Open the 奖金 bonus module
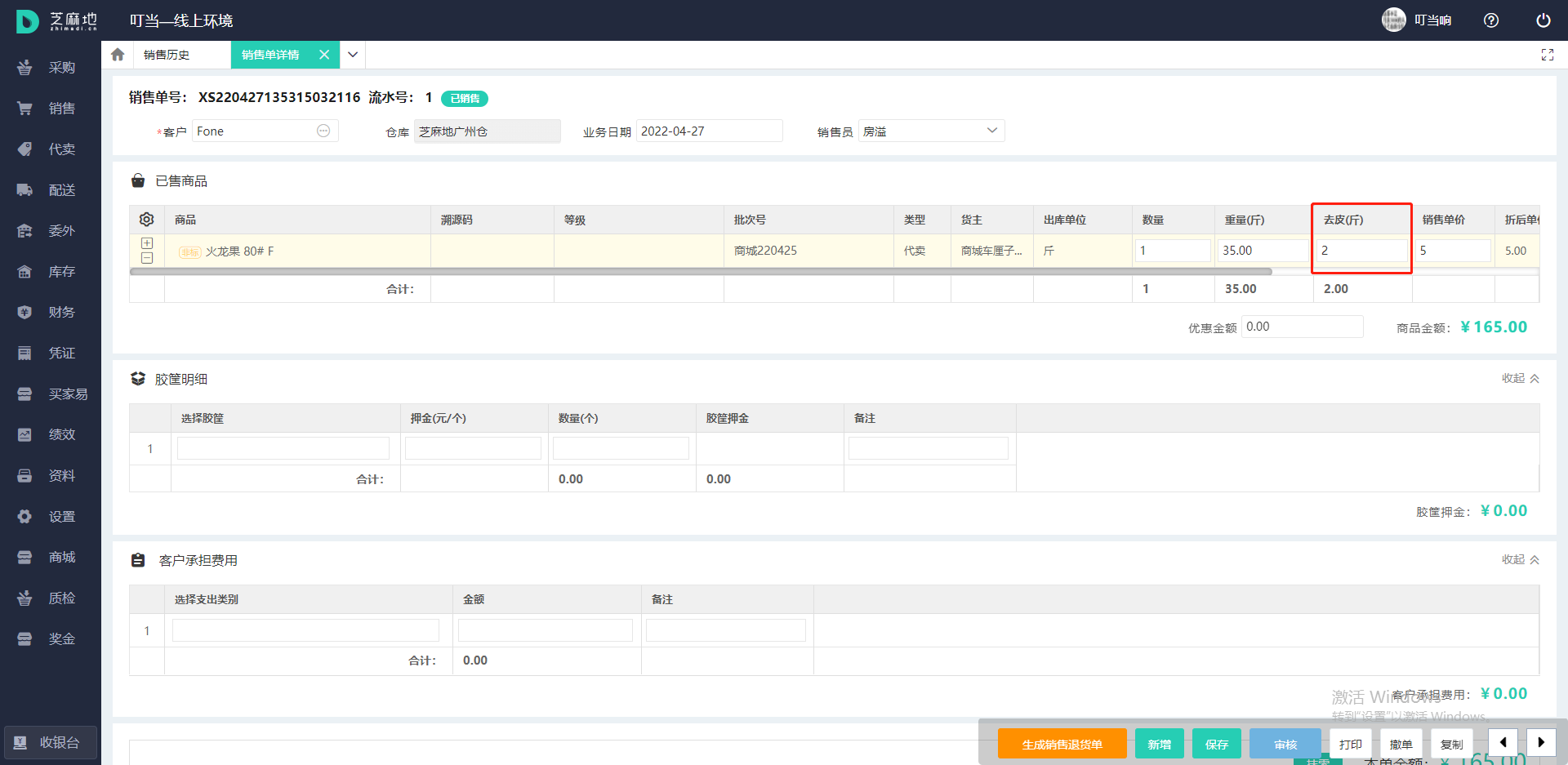Image resolution: width=1568 pixels, height=765 pixels. tap(49, 639)
